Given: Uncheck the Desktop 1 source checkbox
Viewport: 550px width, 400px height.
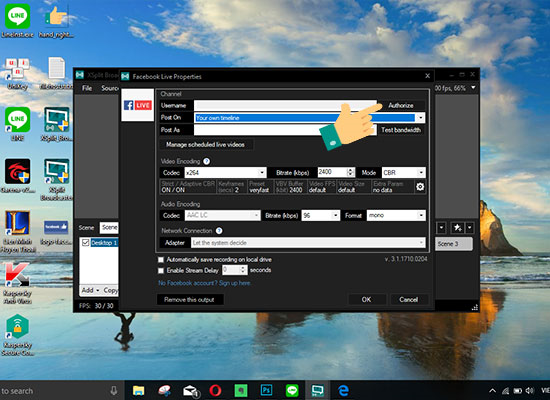Looking at the screenshot, I should (x=85, y=242).
